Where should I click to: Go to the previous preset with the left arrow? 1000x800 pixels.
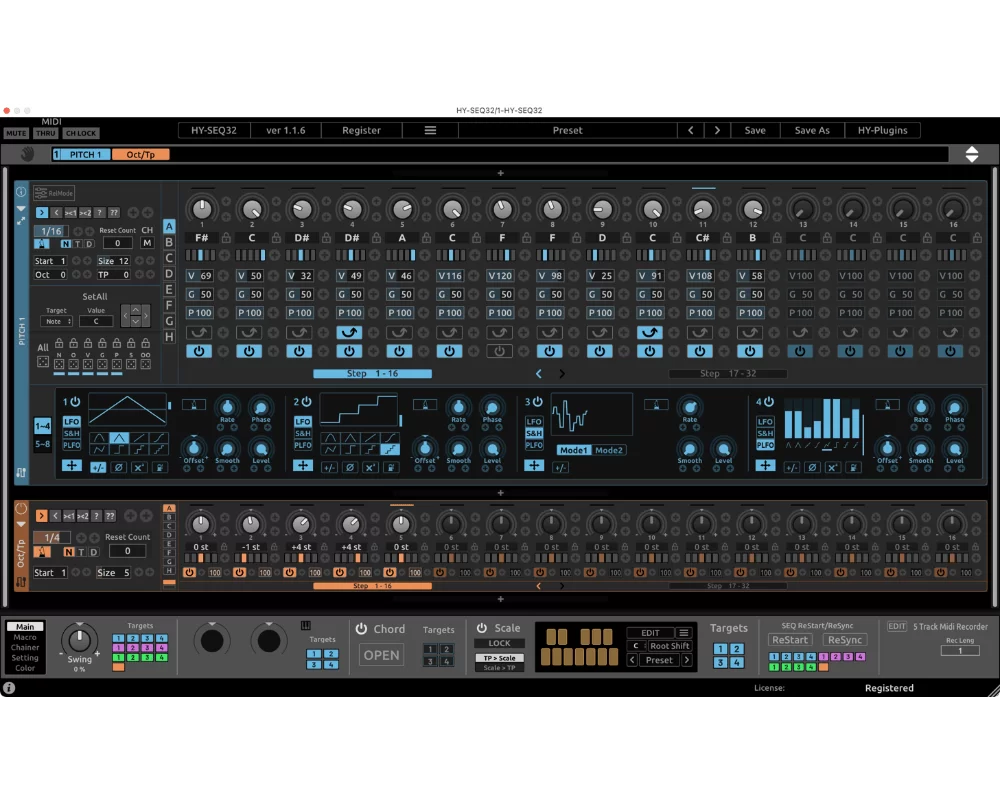(x=691, y=130)
